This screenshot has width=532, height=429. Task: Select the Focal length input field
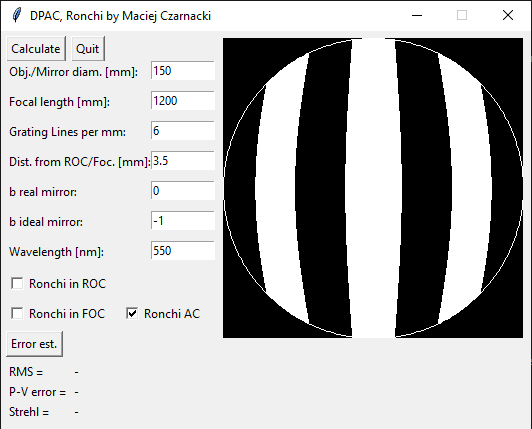(x=183, y=101)
